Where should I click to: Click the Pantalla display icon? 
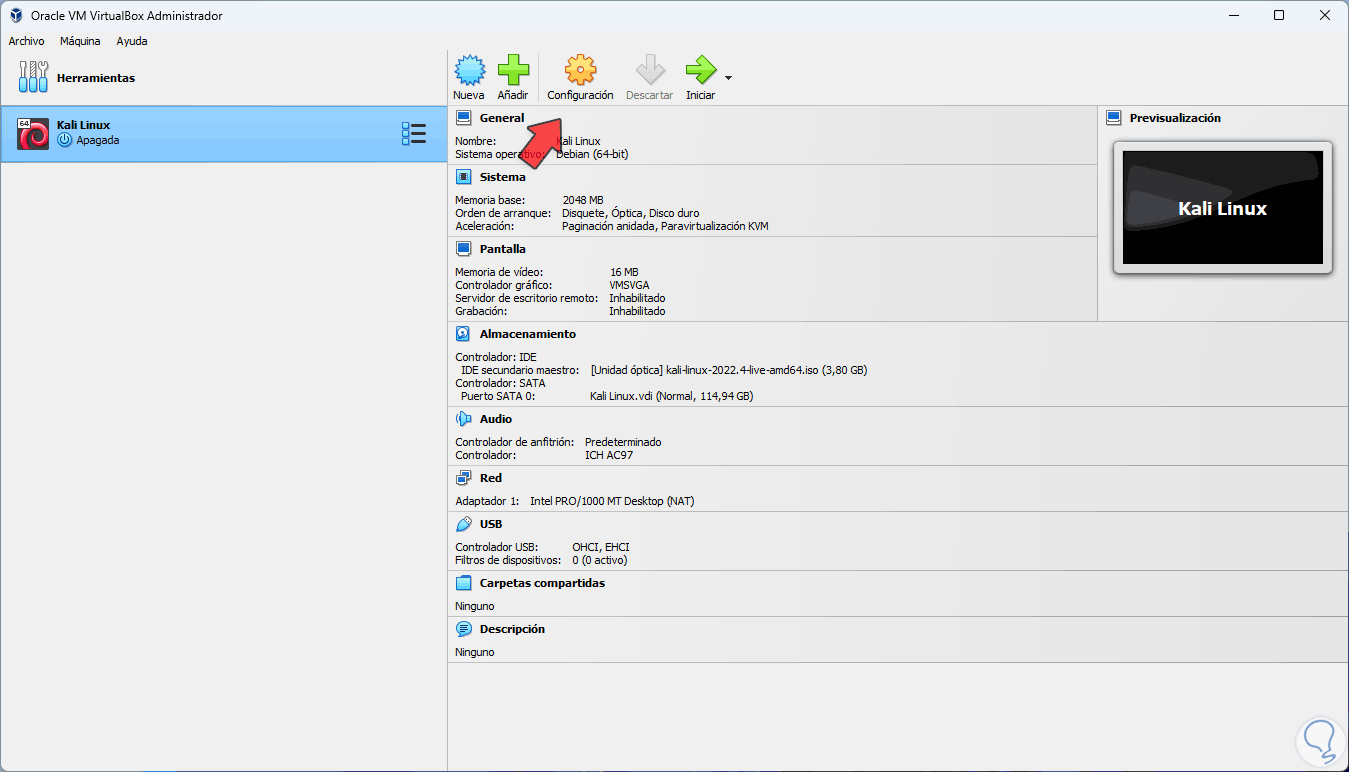tap(463, 249)
